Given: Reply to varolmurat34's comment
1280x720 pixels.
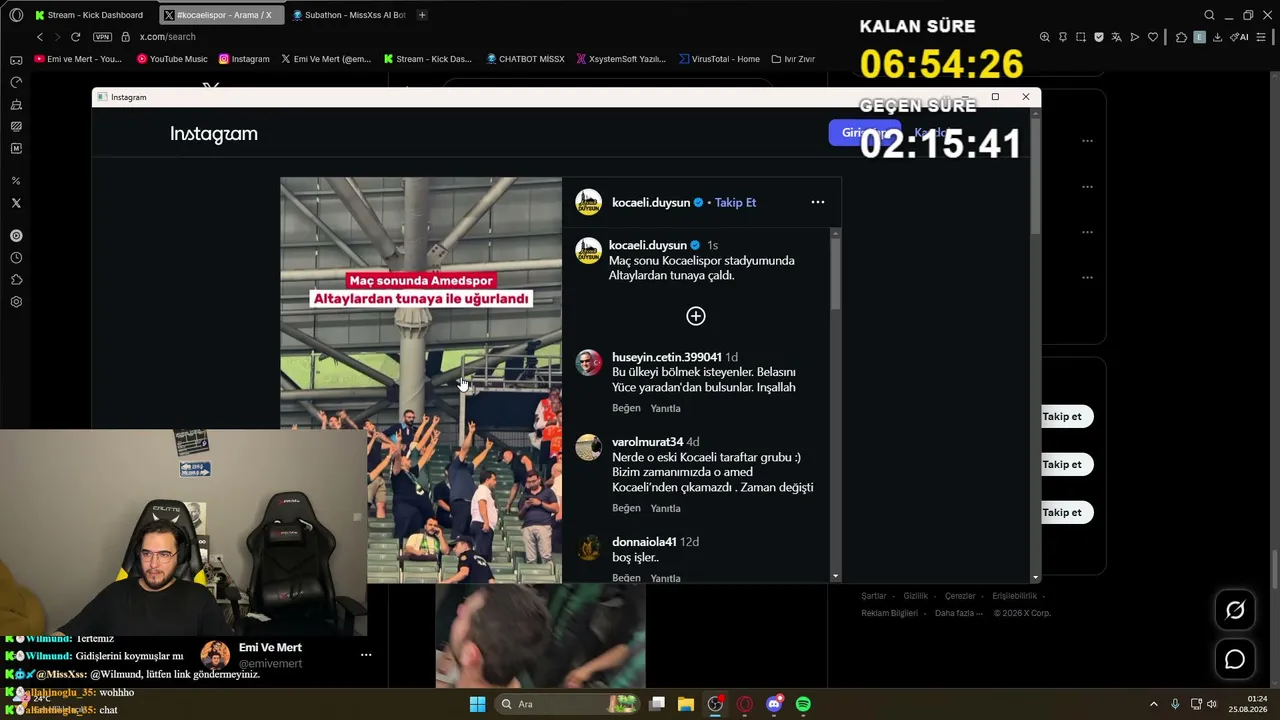Looking at the screenshot, I should (665, 508).
